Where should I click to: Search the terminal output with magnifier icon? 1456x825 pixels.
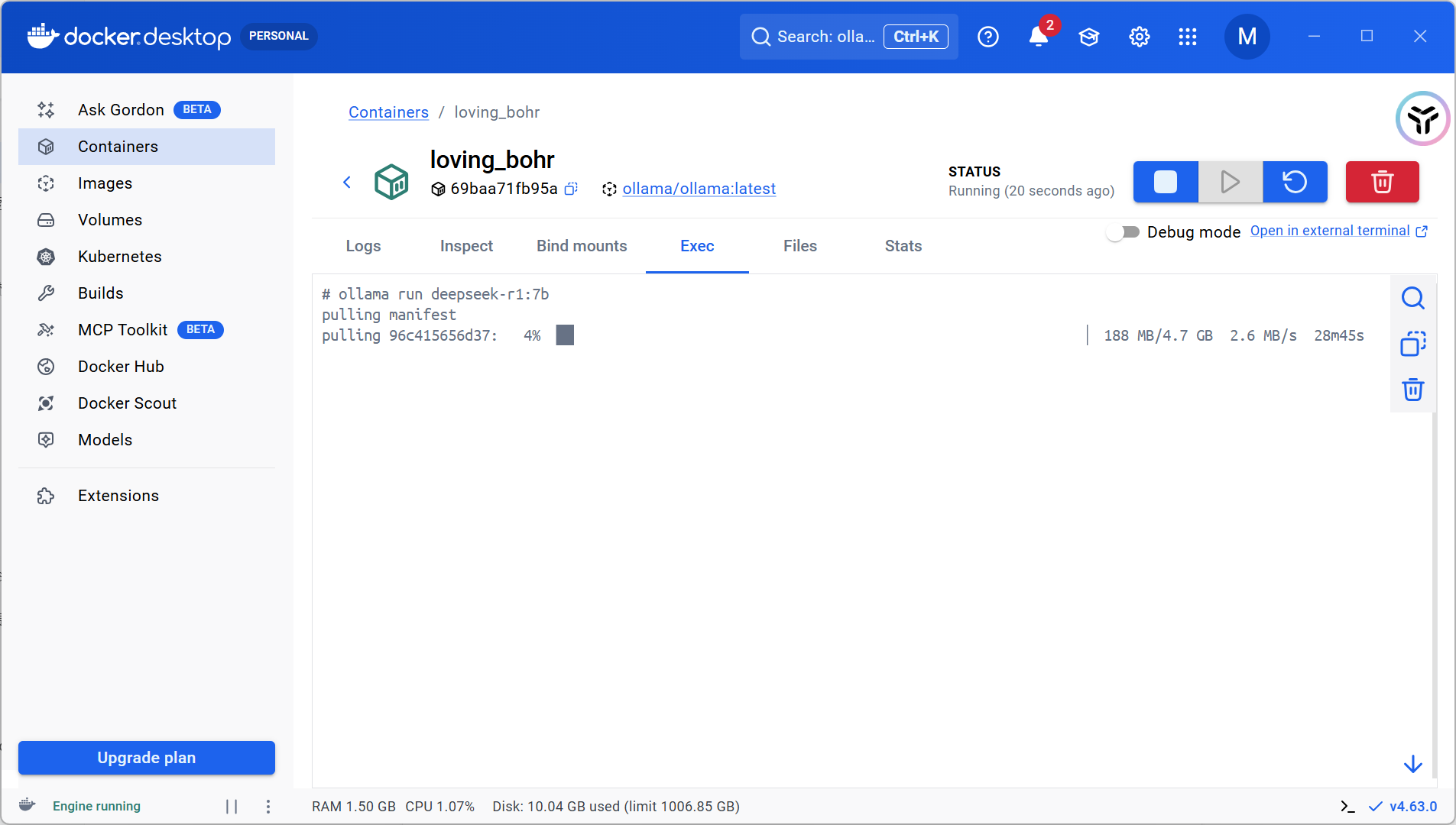coord(1412,298)
